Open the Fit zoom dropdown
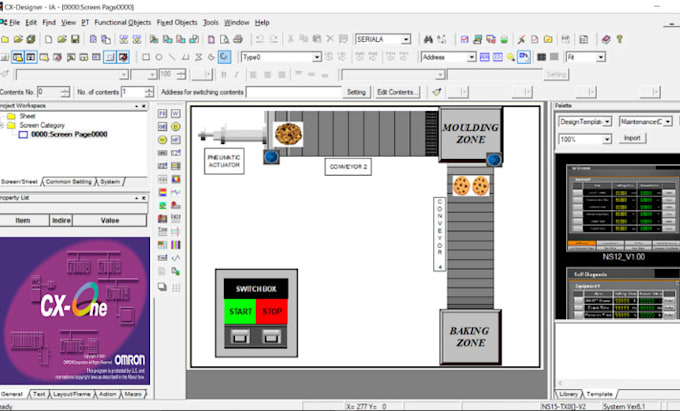The image size is (680, 411). tap(601, 57)
